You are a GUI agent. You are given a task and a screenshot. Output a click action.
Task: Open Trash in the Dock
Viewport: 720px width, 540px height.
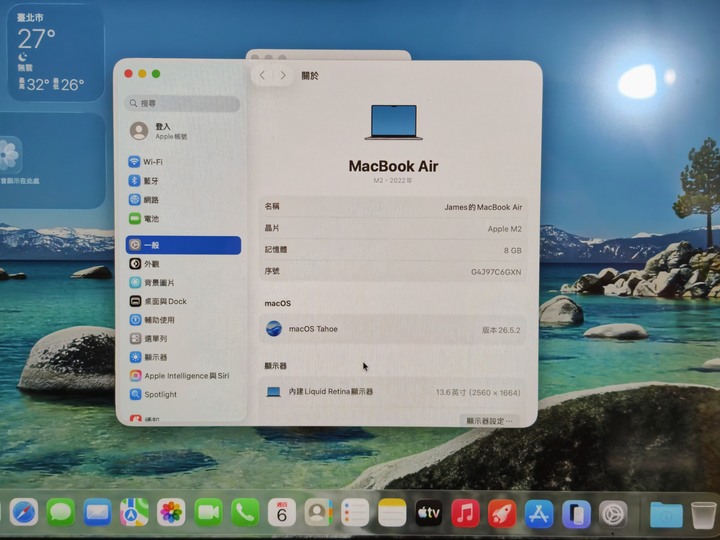703,514
